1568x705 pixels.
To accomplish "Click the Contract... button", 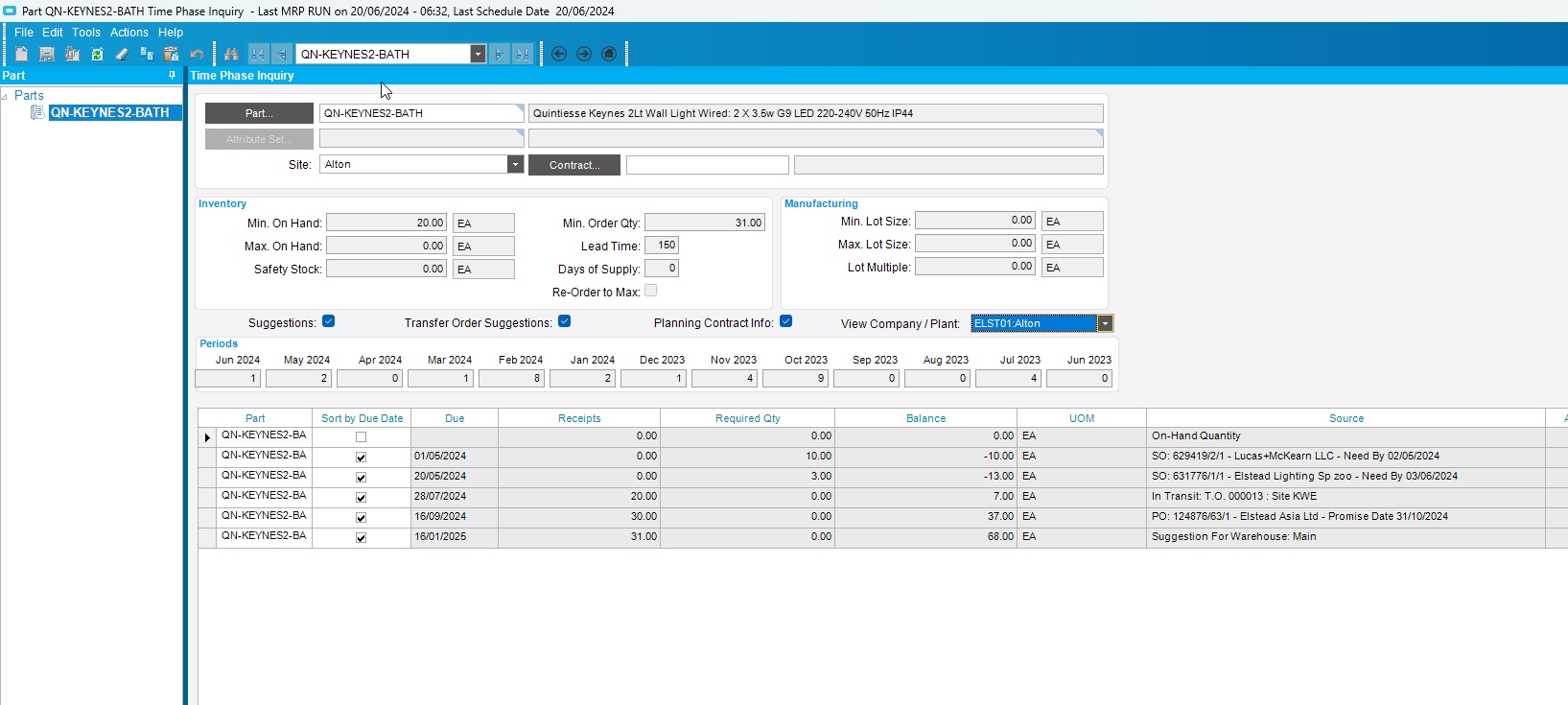I will [574, 165].
